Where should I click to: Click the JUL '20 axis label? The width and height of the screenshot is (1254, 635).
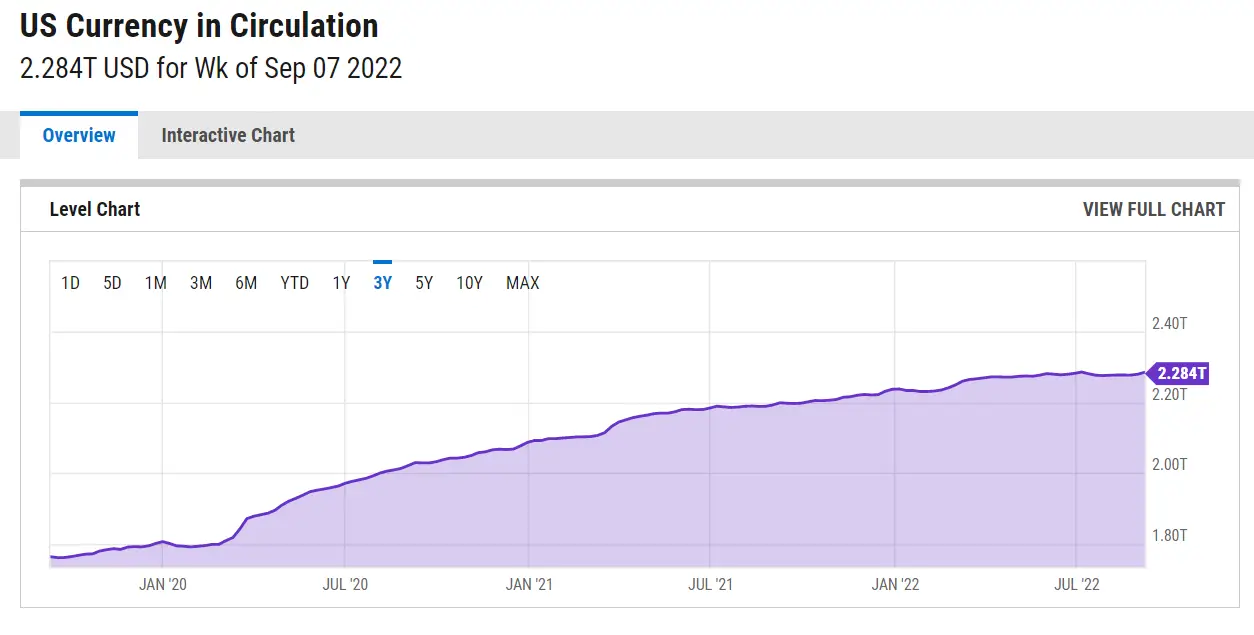pos(345,584)
